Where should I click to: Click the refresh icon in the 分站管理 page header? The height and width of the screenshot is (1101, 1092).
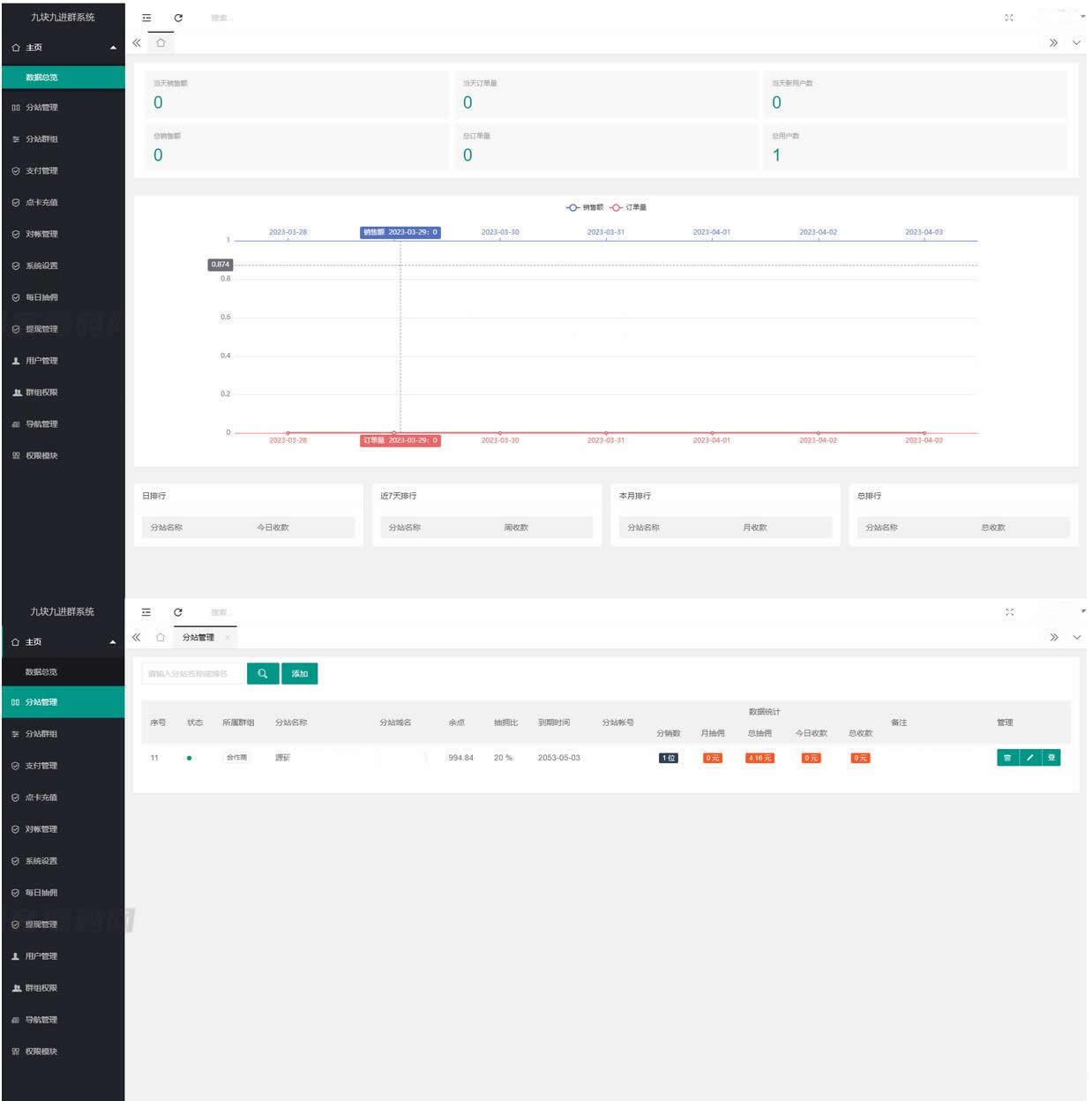(178, 612)
